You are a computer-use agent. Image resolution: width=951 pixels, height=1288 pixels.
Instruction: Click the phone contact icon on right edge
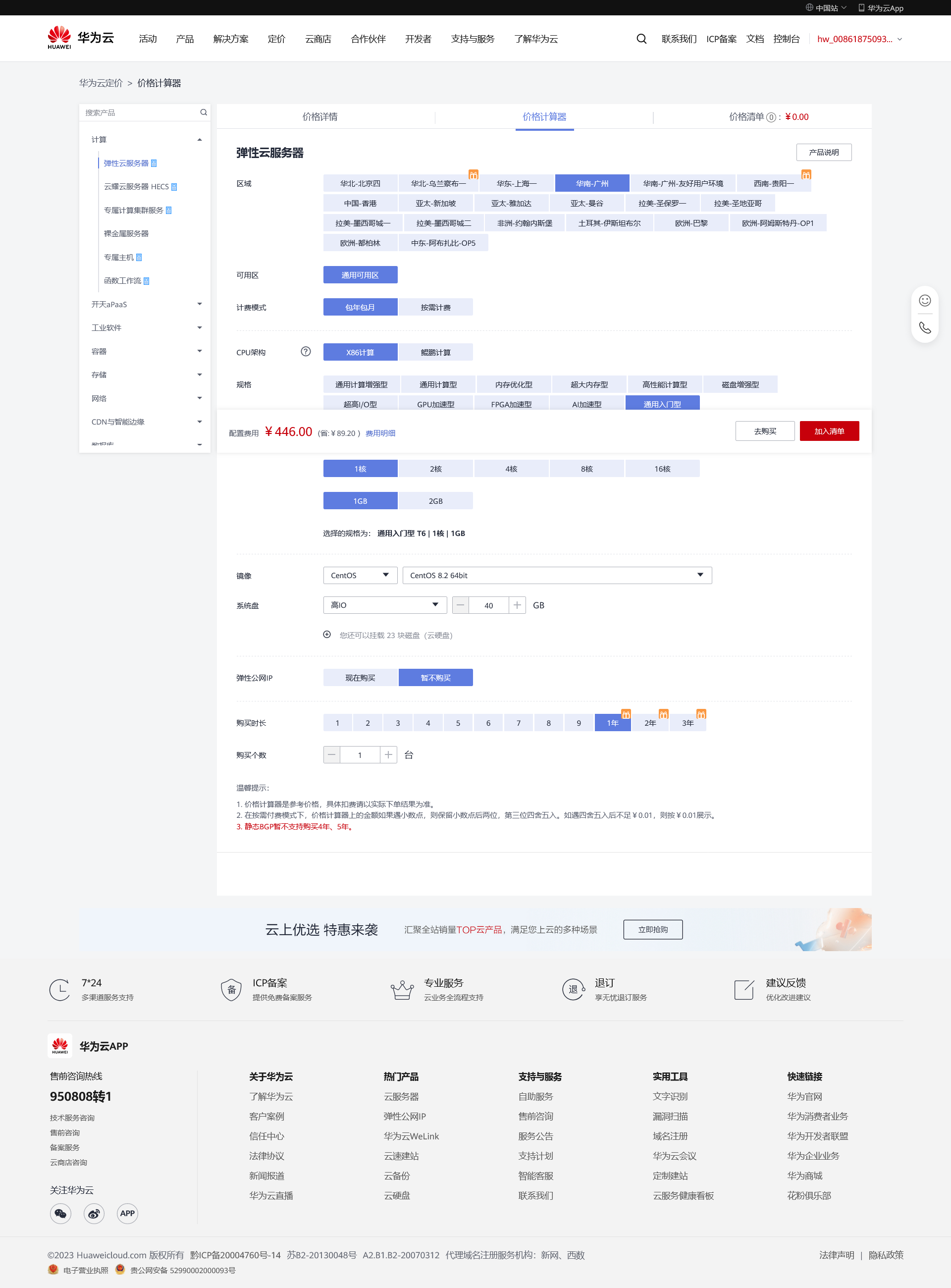tap(925, 327)
